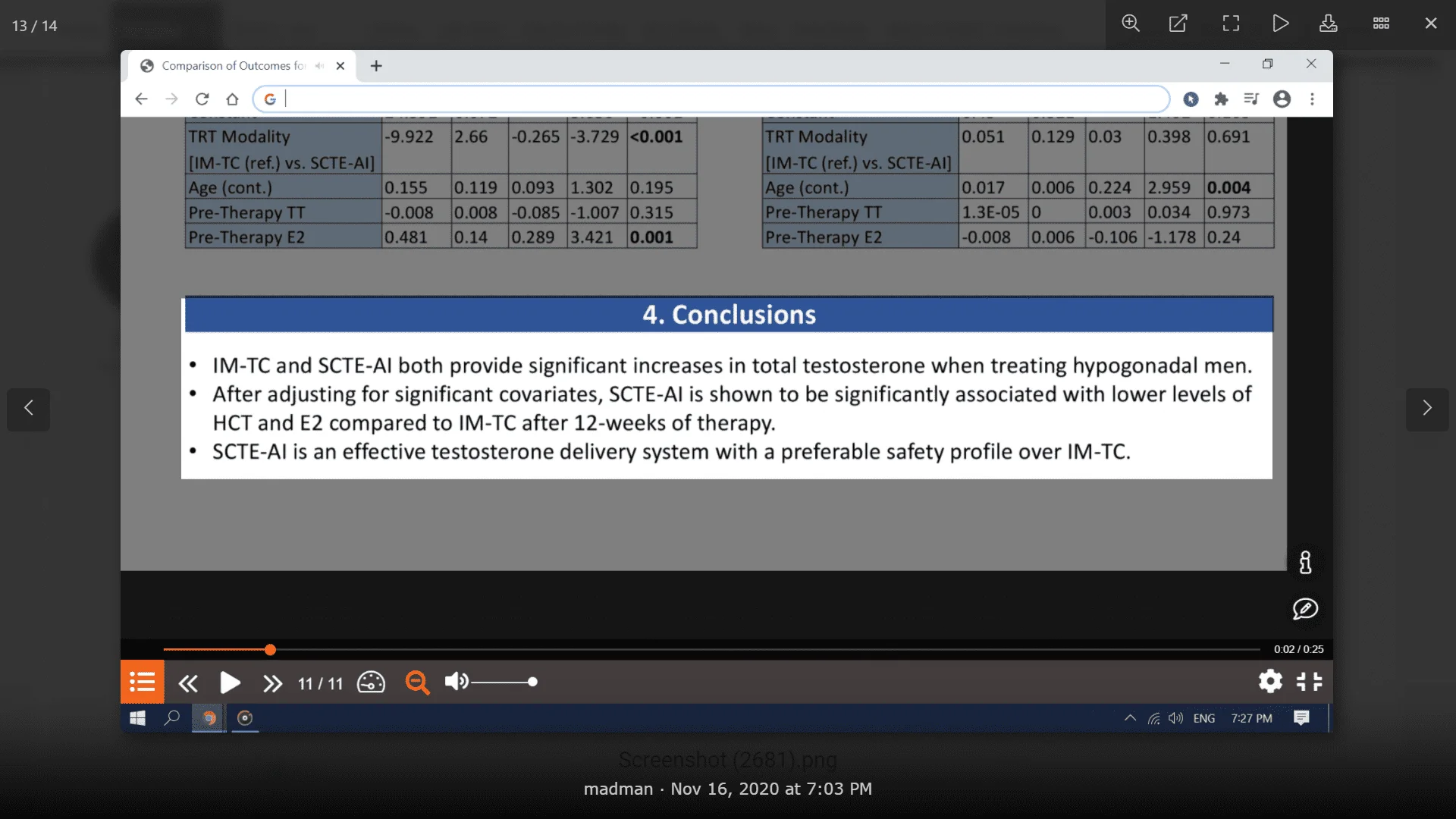
Task: Download the current screenshot
Action: tap(1328, 24)
